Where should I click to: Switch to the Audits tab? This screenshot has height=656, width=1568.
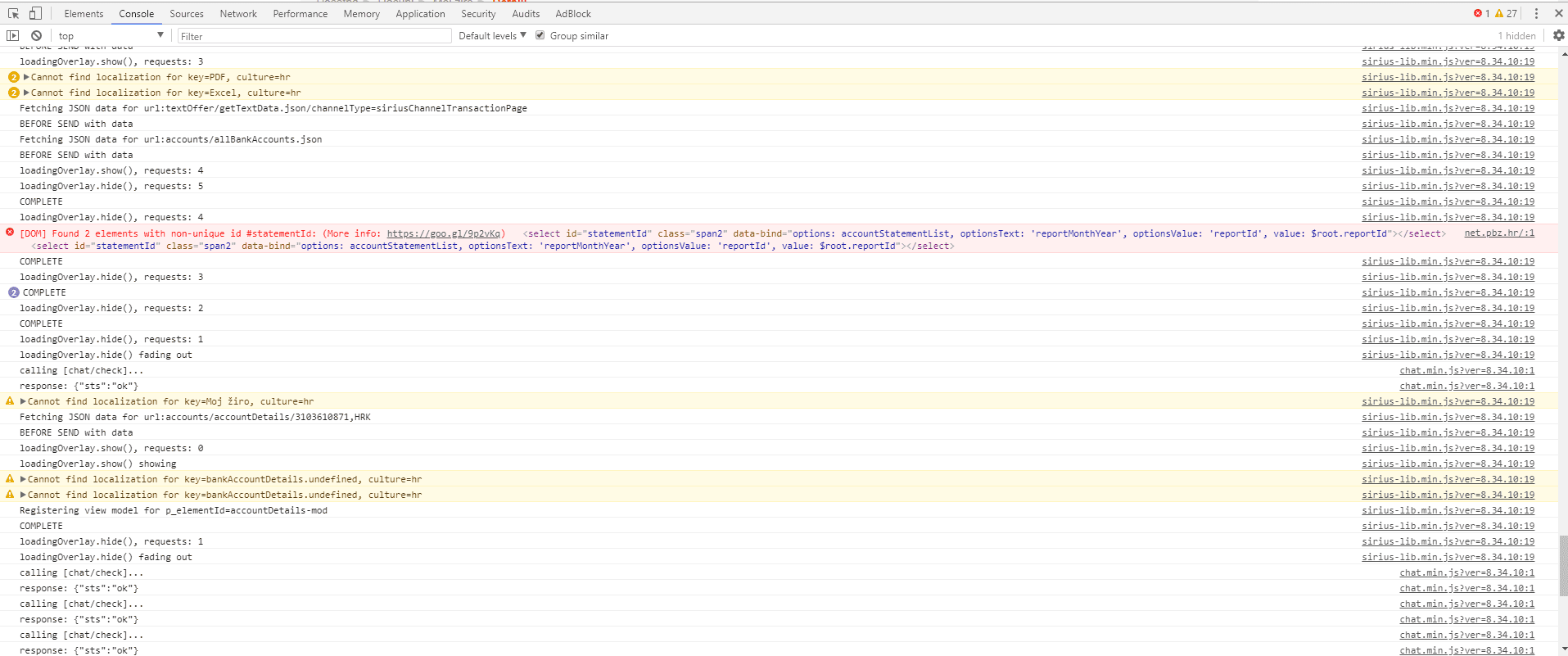[526, 14]
